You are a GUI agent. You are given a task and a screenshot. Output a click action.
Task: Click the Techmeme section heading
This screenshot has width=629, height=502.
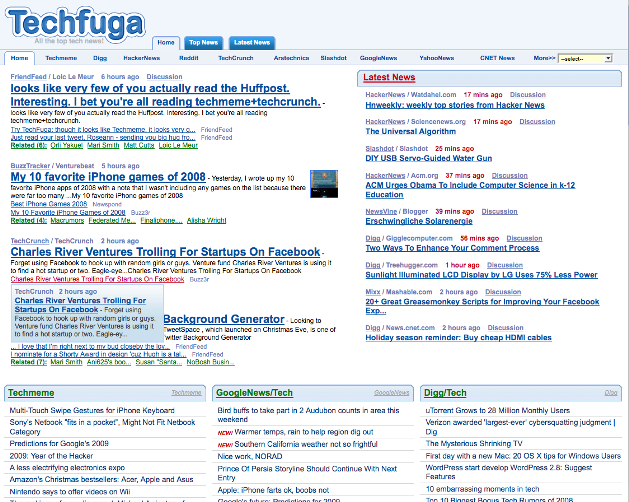31,393
